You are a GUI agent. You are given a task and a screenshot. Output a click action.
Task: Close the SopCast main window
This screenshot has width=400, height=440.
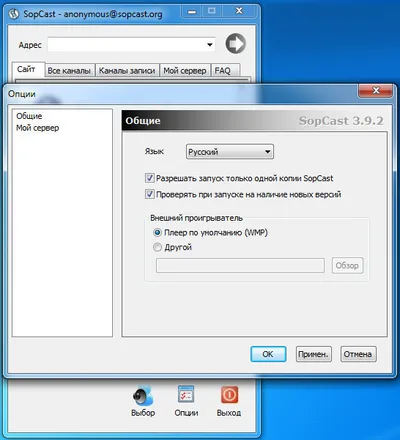coord(239,12)
